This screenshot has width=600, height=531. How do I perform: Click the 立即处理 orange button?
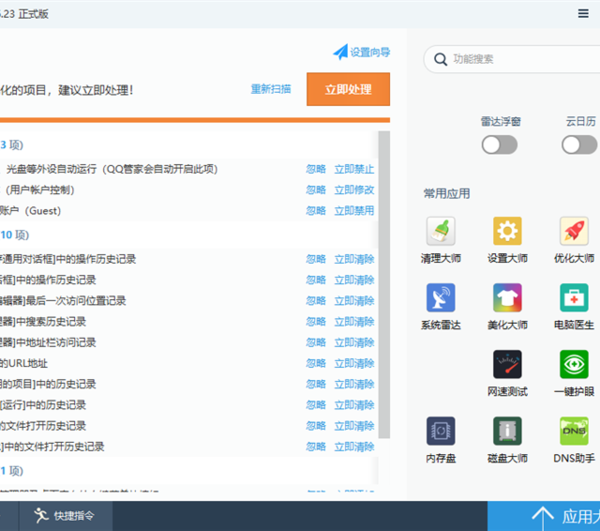click(x=348, y=90)
